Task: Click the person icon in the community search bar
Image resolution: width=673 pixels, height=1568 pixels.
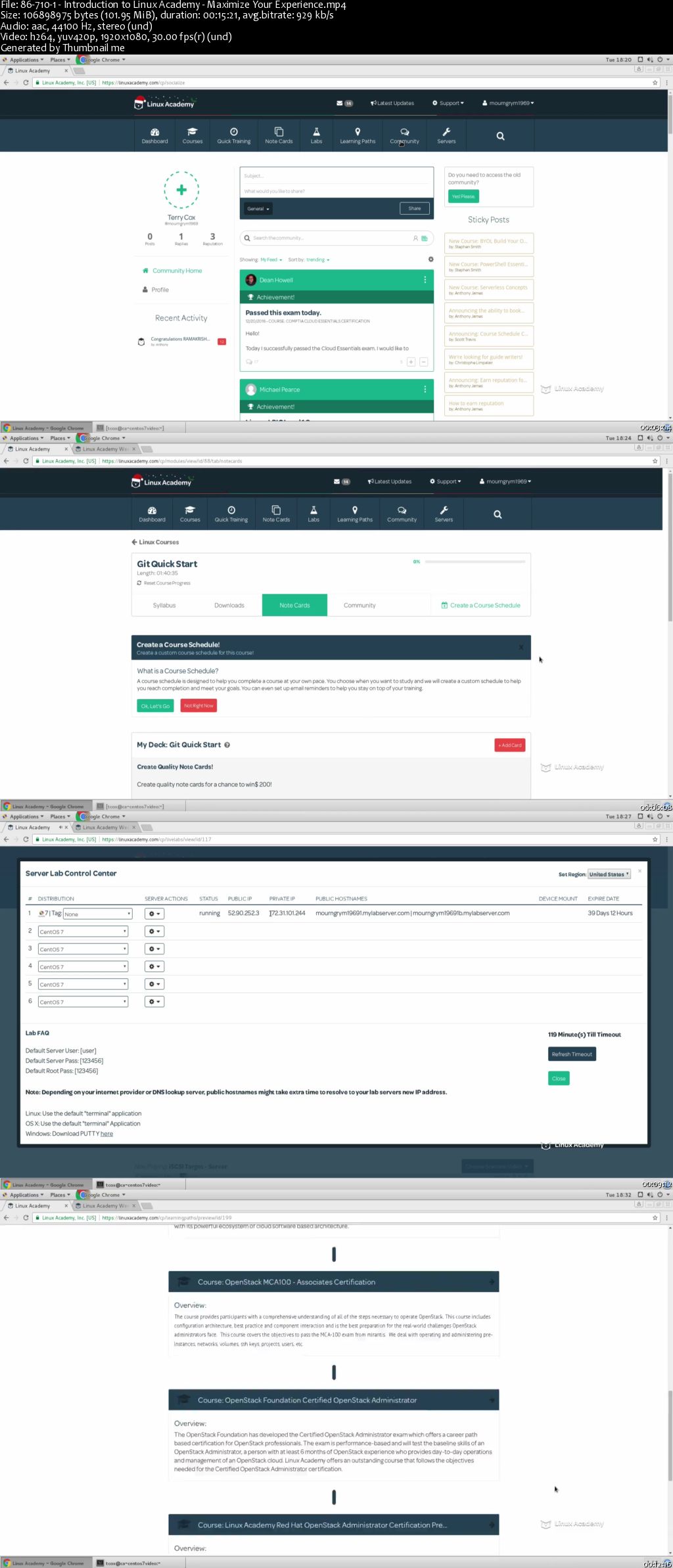Action: pos(415,238)
